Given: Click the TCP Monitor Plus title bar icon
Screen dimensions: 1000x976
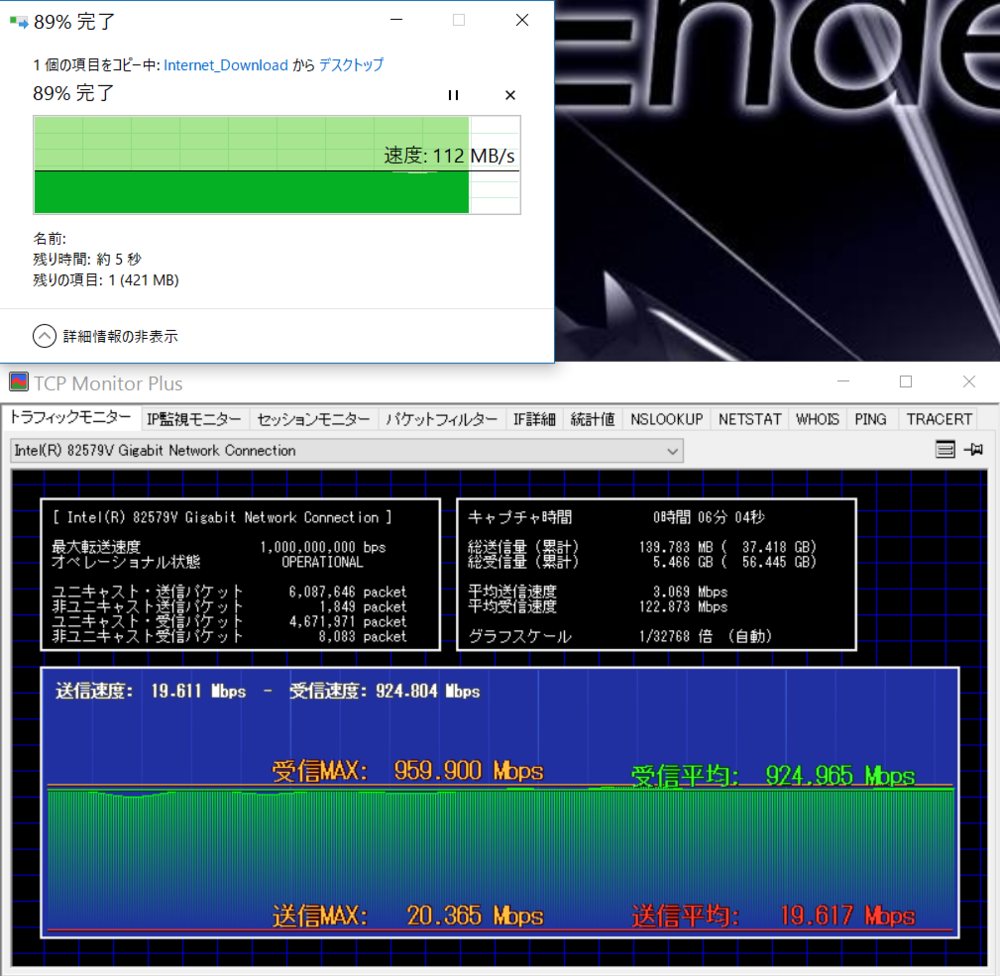Looking at the screenshot, I should (x=17, y=382).
